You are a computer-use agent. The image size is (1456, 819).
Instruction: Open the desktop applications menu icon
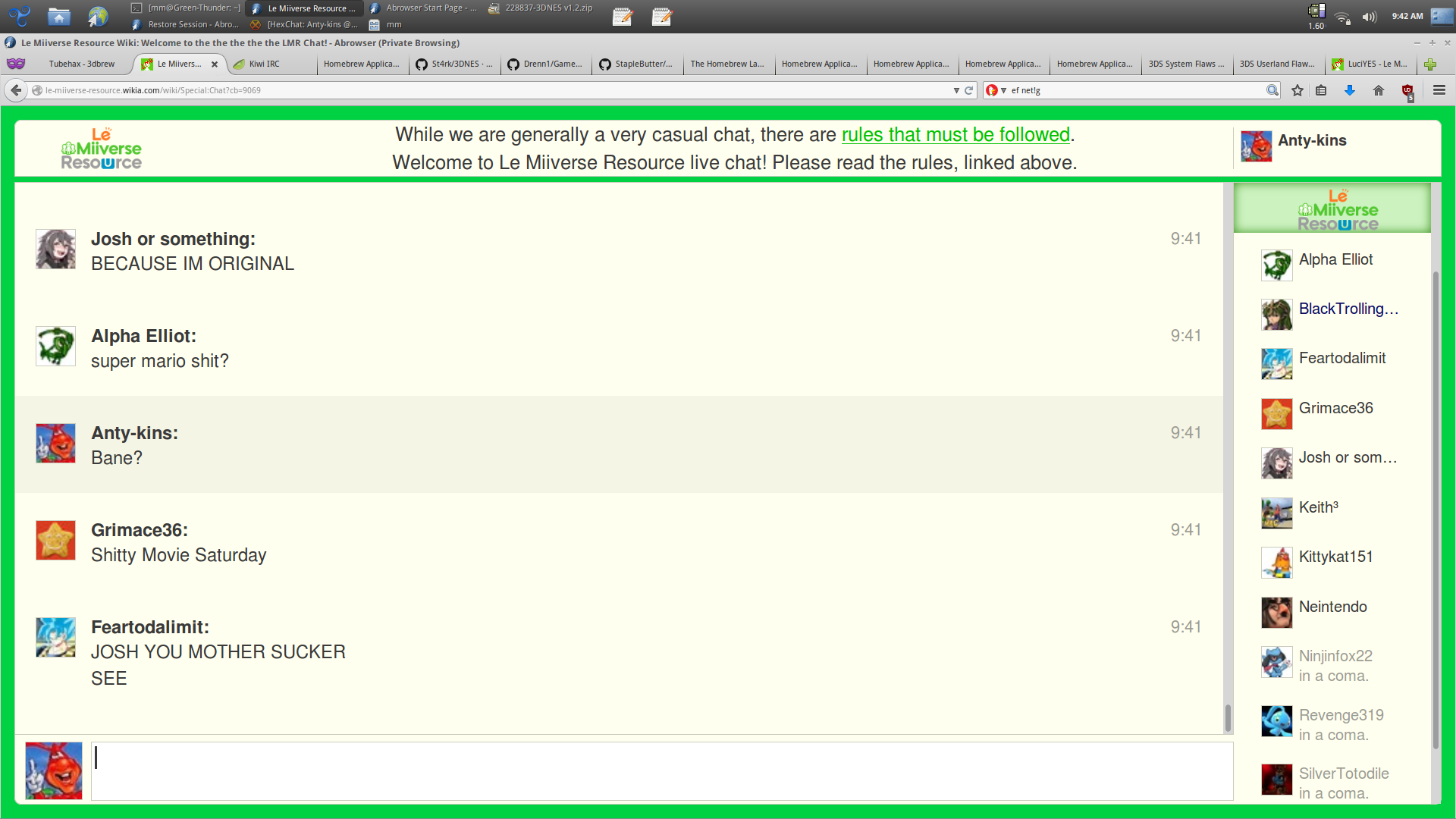[x=20, y=15]
